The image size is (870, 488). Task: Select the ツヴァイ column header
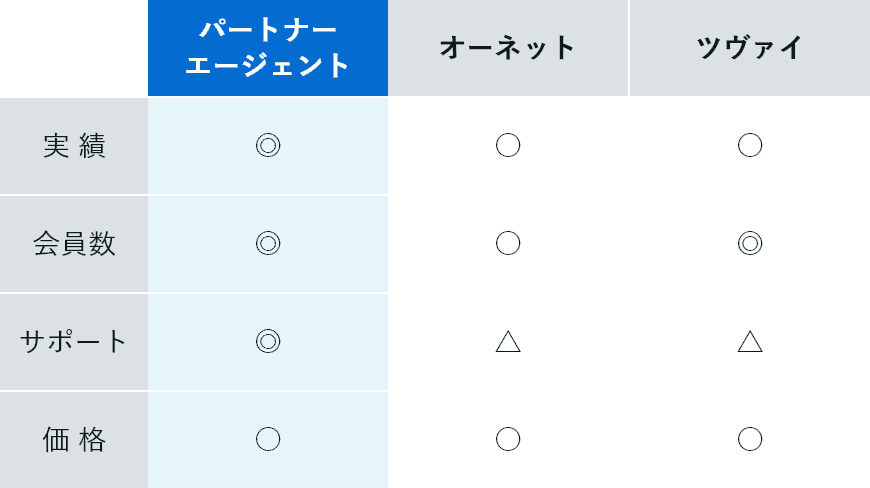[750, 48]
